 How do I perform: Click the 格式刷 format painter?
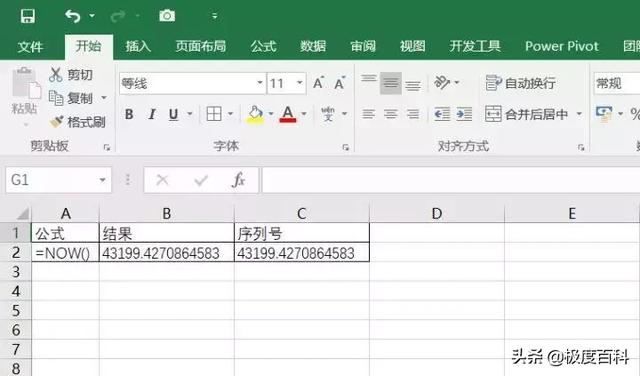tap(78, 122)
